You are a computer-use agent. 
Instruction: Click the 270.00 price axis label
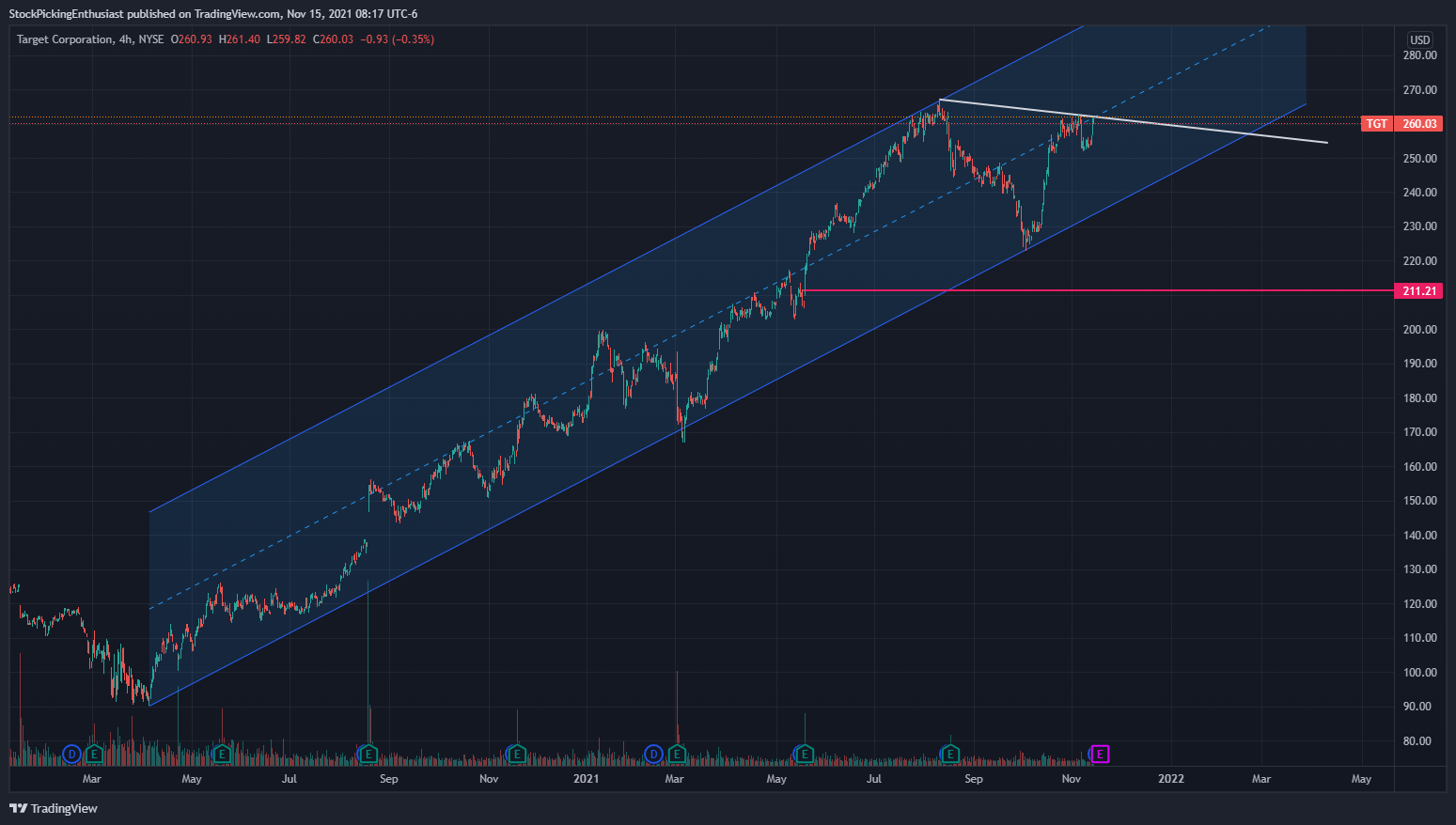pos(1419,90)
